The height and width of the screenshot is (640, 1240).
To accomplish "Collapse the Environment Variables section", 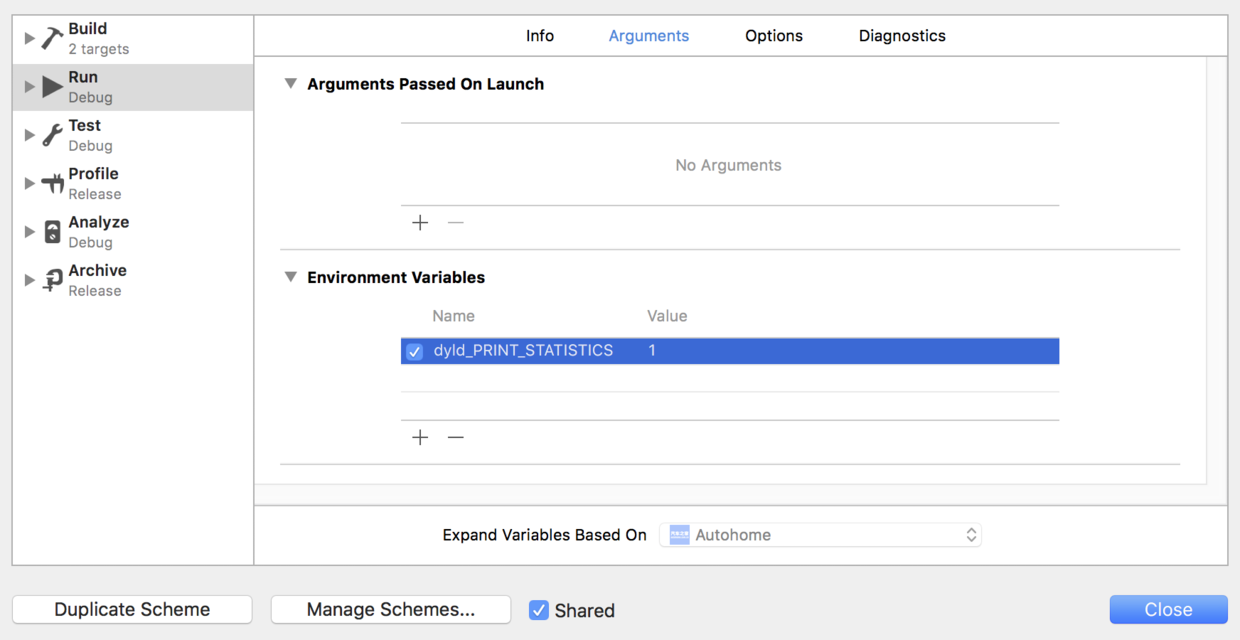I will pos(291,277).
